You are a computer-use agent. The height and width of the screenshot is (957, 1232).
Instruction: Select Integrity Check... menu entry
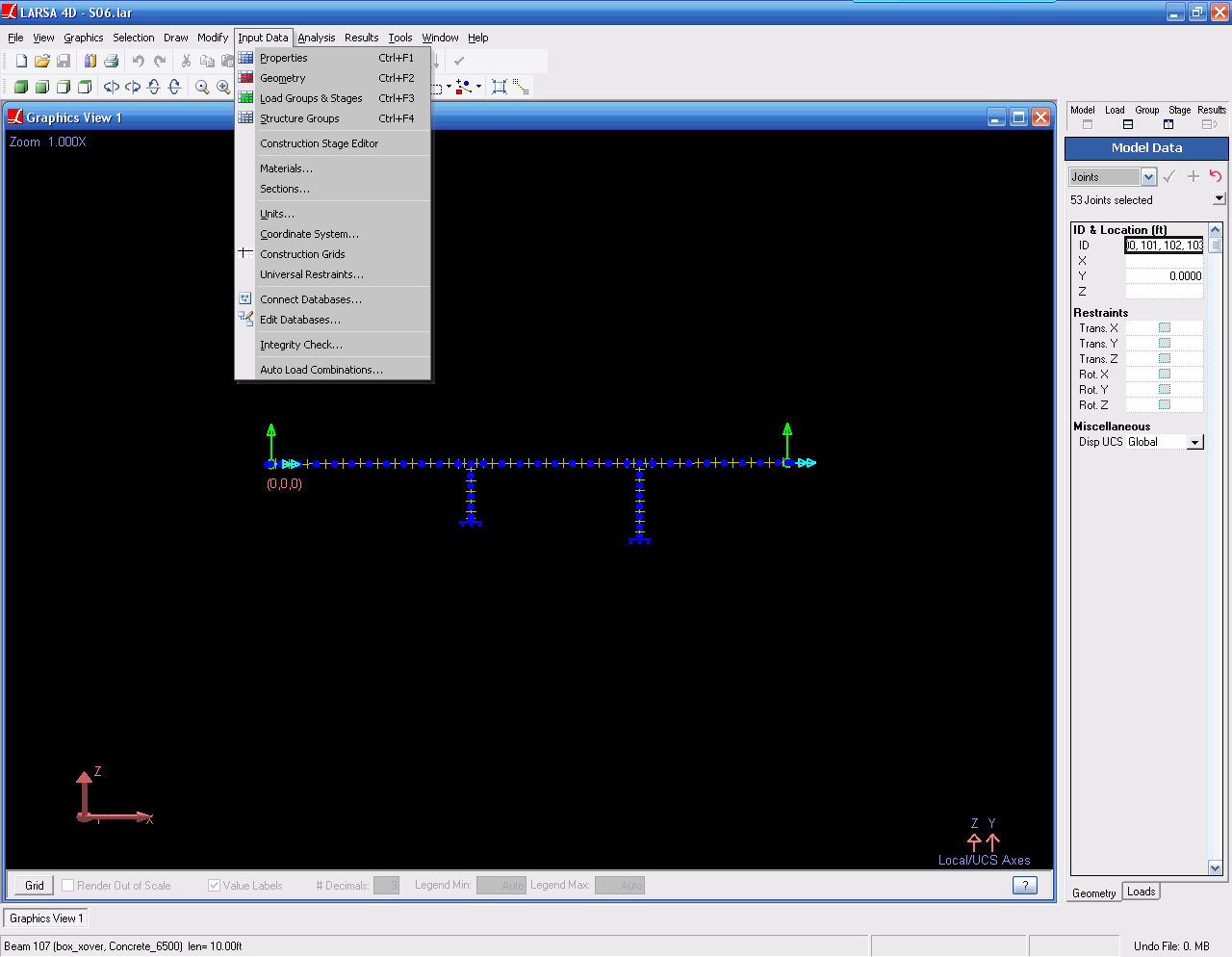(x=333, y=345)
